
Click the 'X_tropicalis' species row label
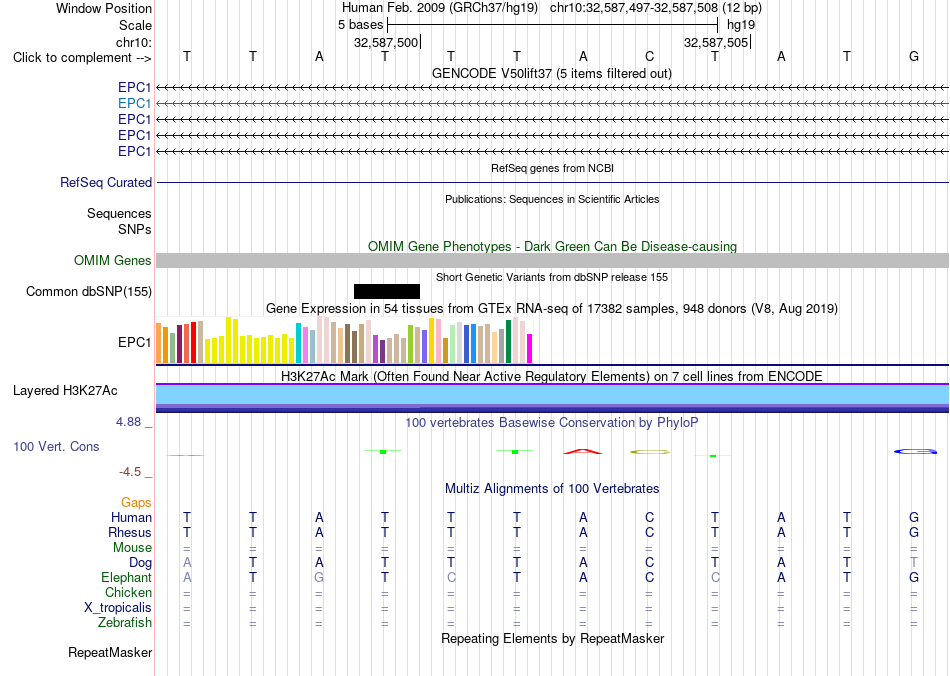[x=118, y=608]
